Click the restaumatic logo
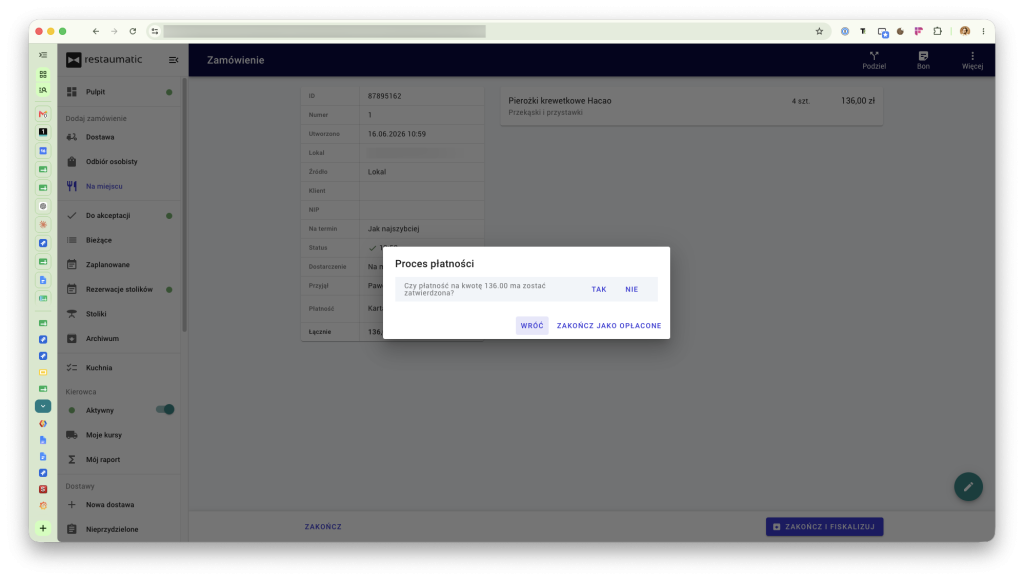The image size is (1024, 580). point(104,59)
